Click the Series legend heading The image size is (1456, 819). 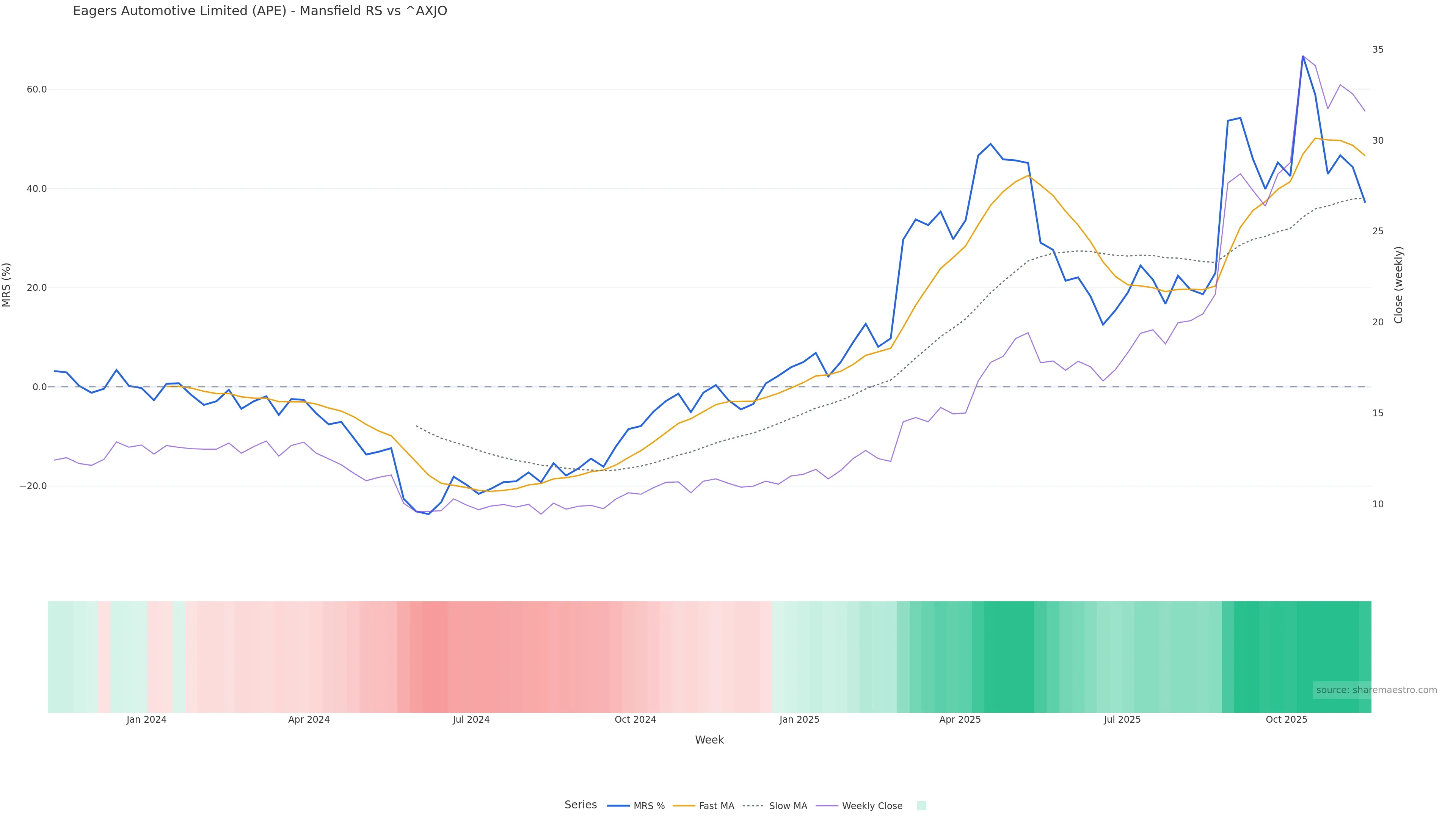pos(581,805)
